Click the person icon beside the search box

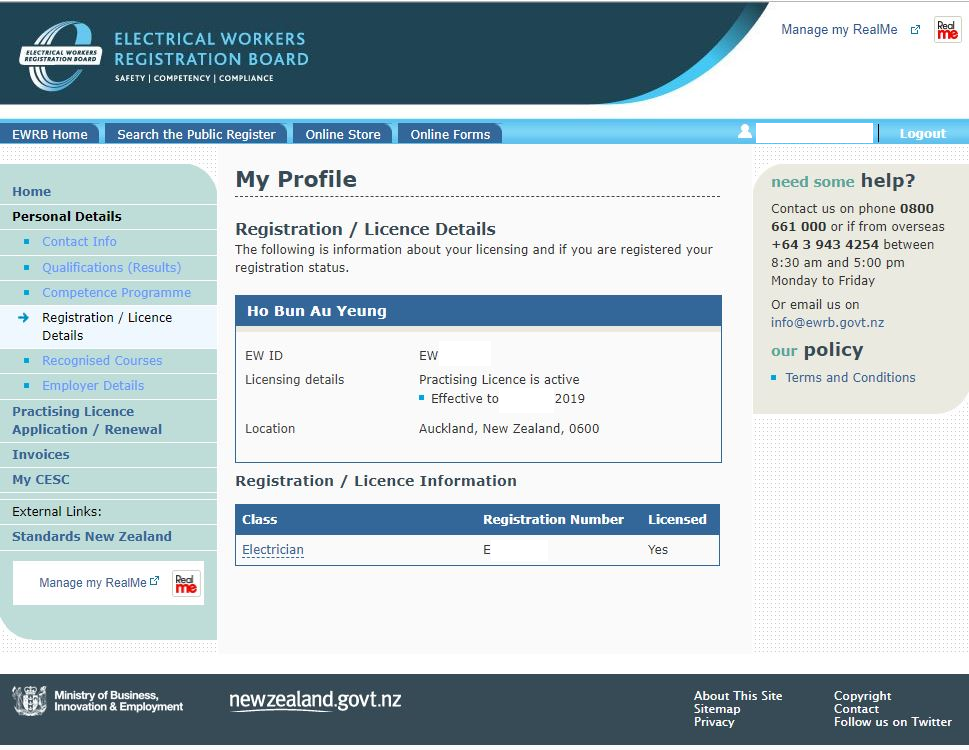pos(744,131)
